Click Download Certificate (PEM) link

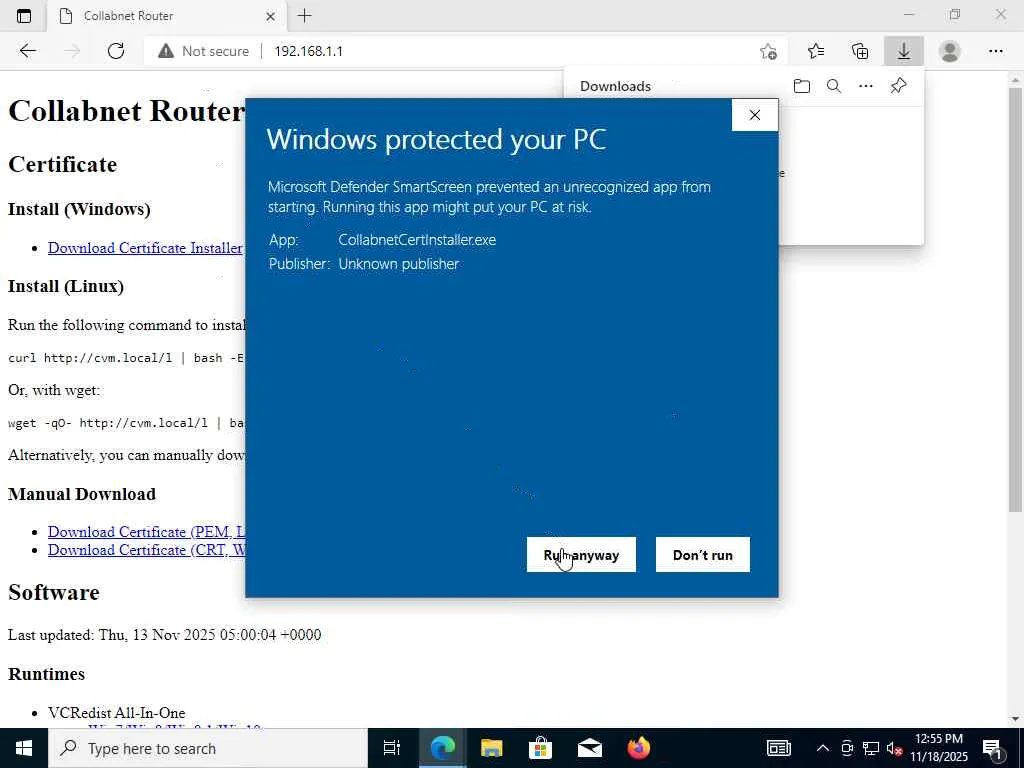click(146, 532)
